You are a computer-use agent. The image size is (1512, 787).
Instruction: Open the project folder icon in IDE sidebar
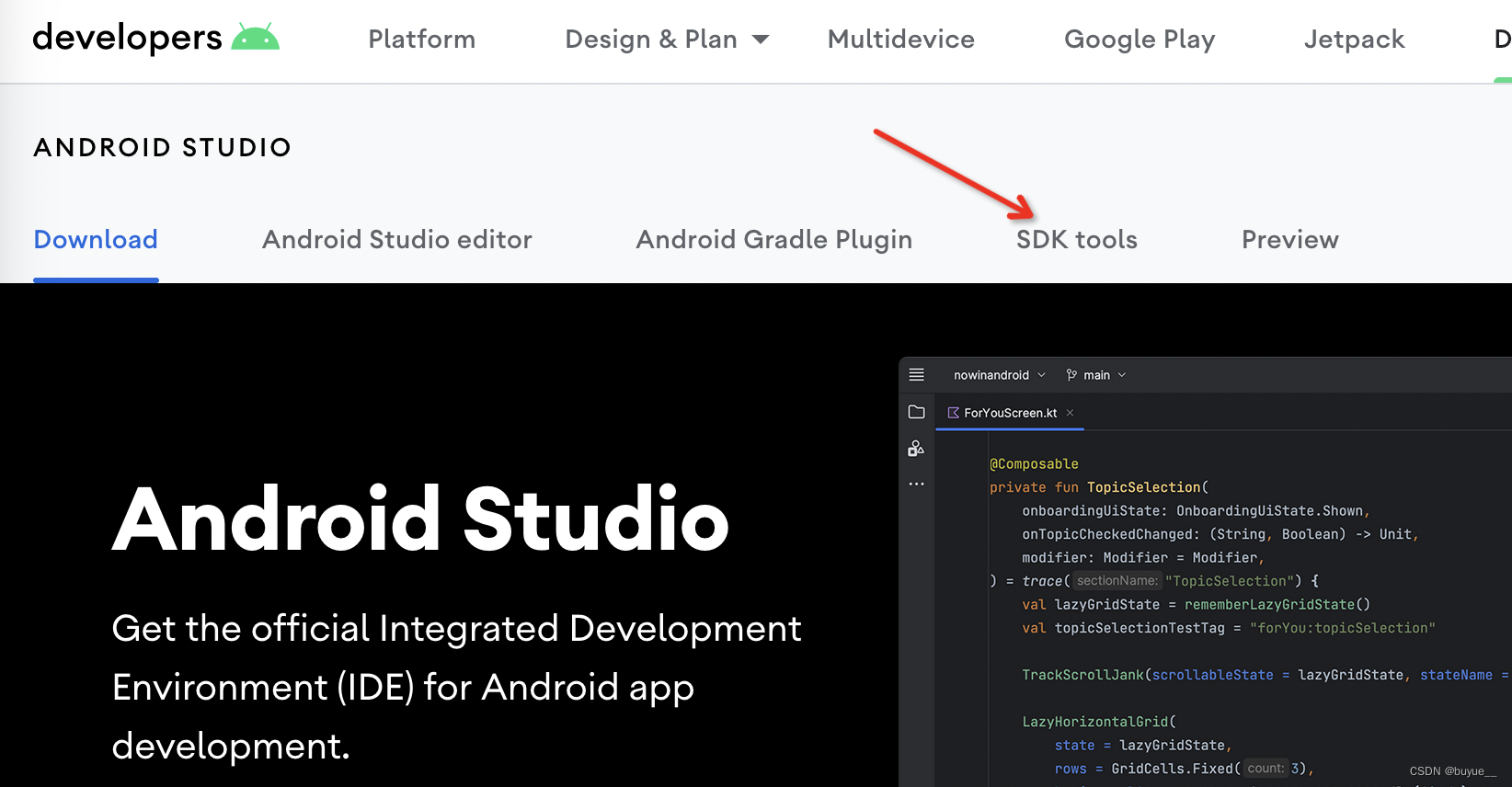916,412
